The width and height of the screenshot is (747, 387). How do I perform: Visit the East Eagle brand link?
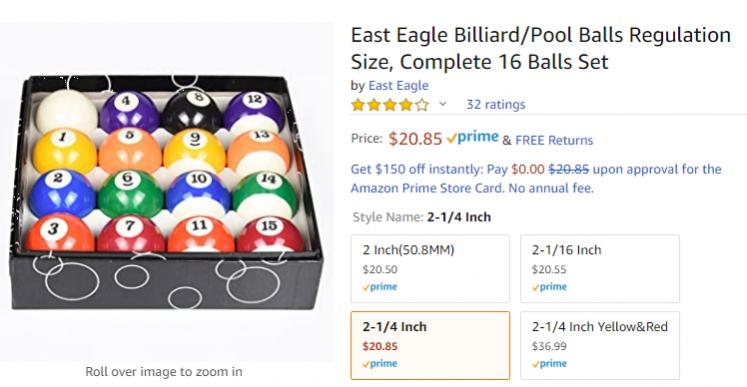(x=398, y=85)
